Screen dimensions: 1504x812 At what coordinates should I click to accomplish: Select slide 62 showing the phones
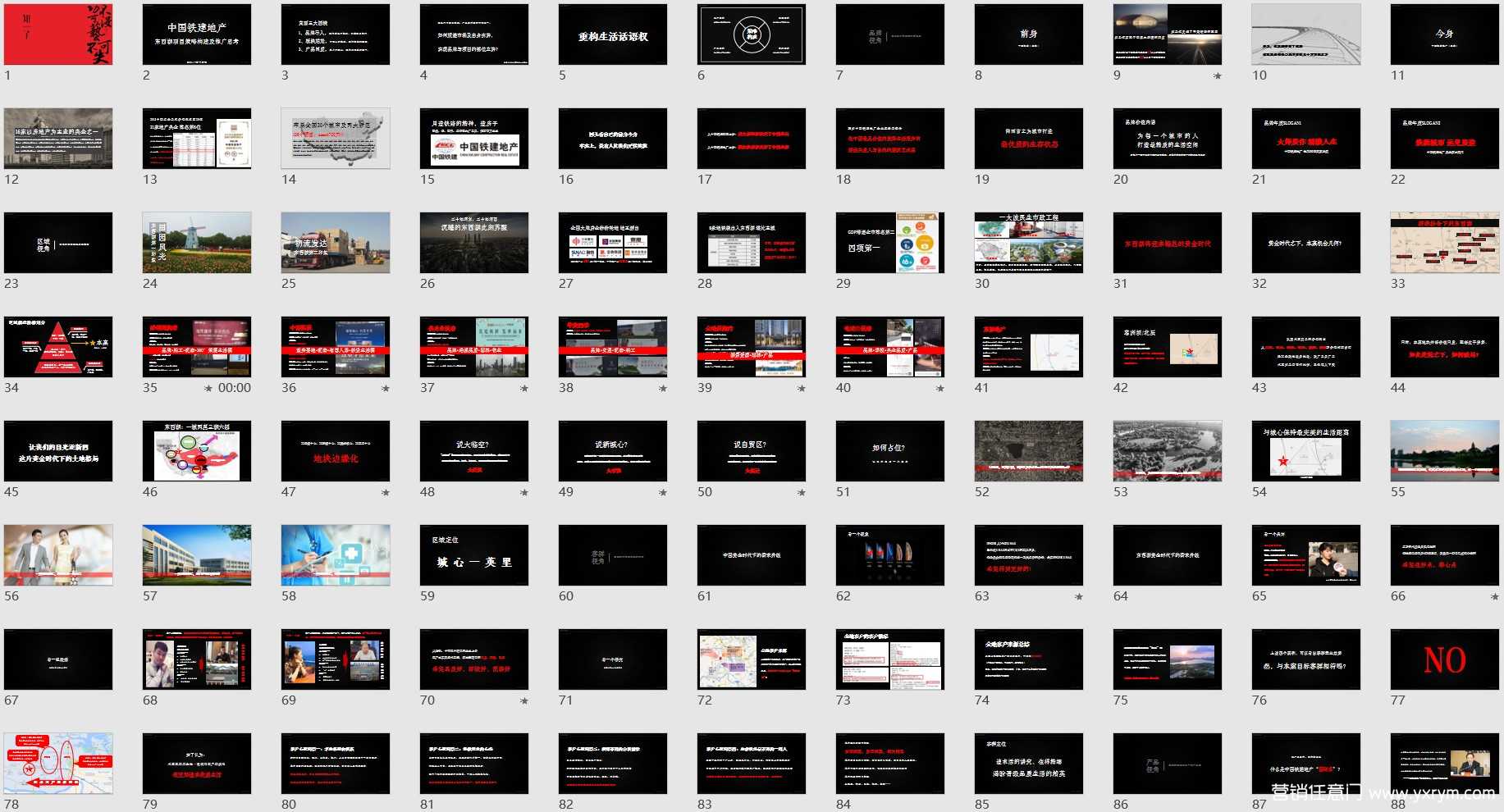890,555
